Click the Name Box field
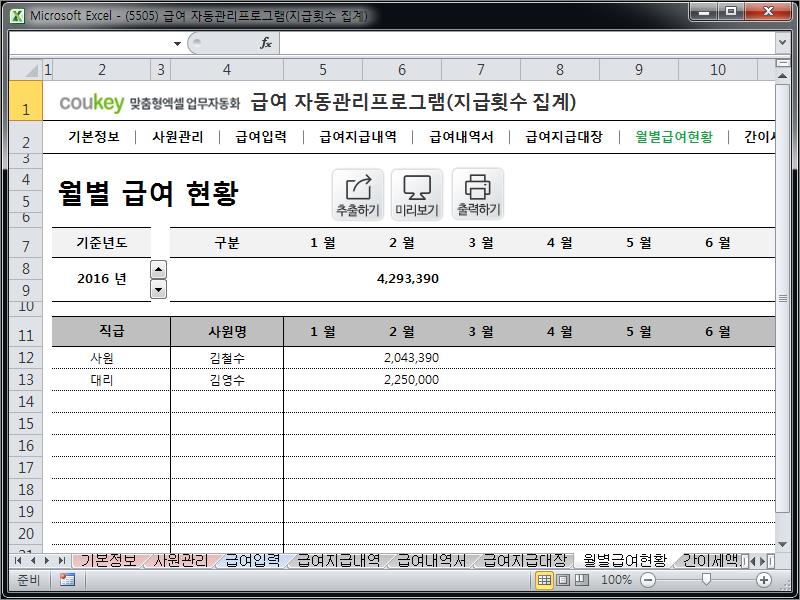The width and height of the screenshot is (800, 600). point(90,43)
